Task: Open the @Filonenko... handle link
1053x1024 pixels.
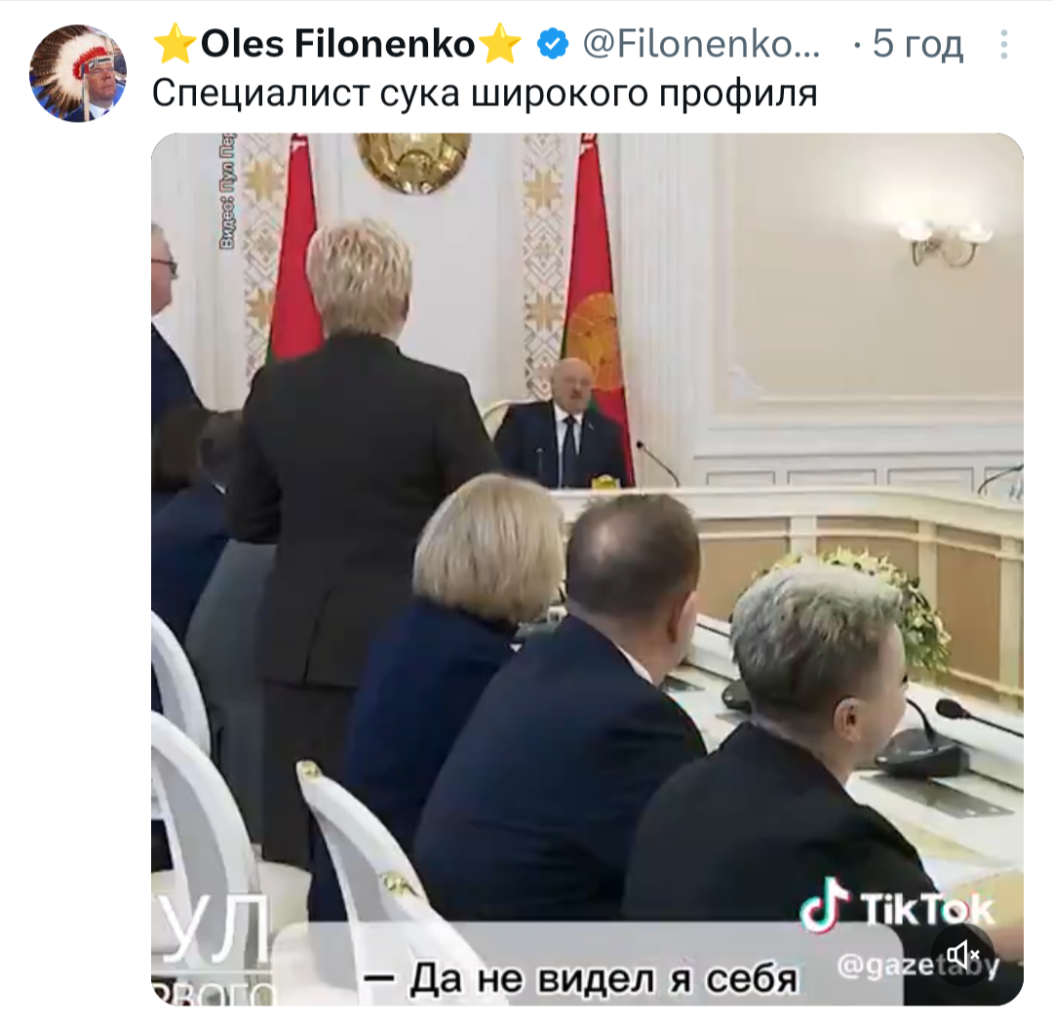Action: click(701, 44)
